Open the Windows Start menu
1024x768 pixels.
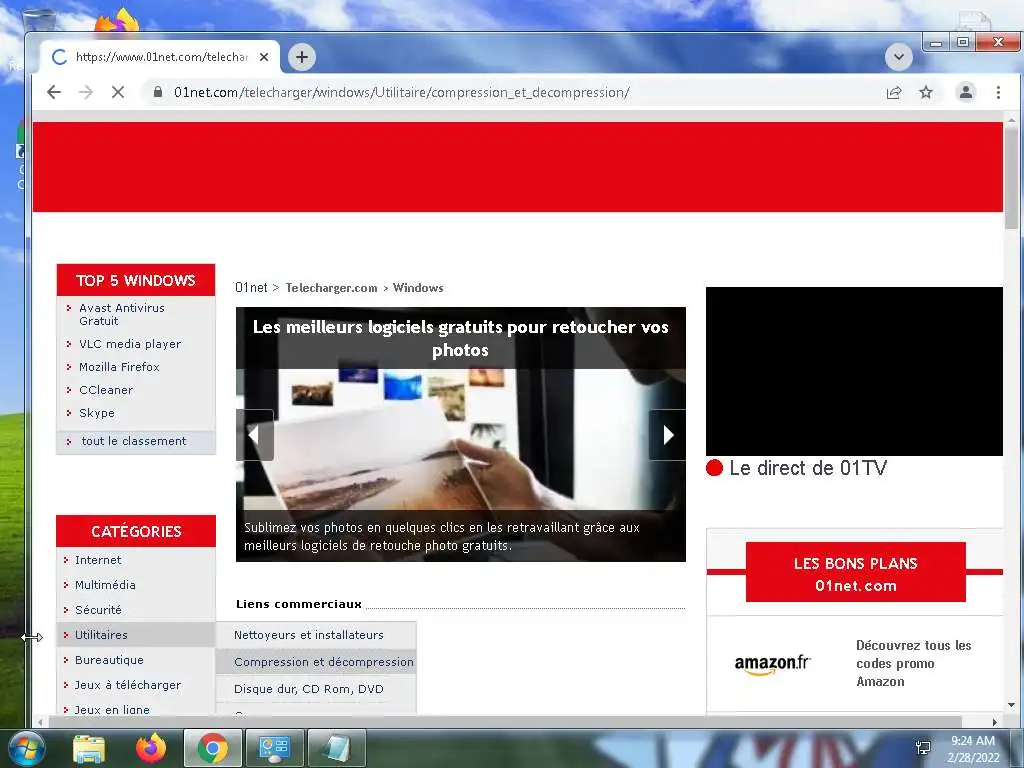[x=25, y=748]
